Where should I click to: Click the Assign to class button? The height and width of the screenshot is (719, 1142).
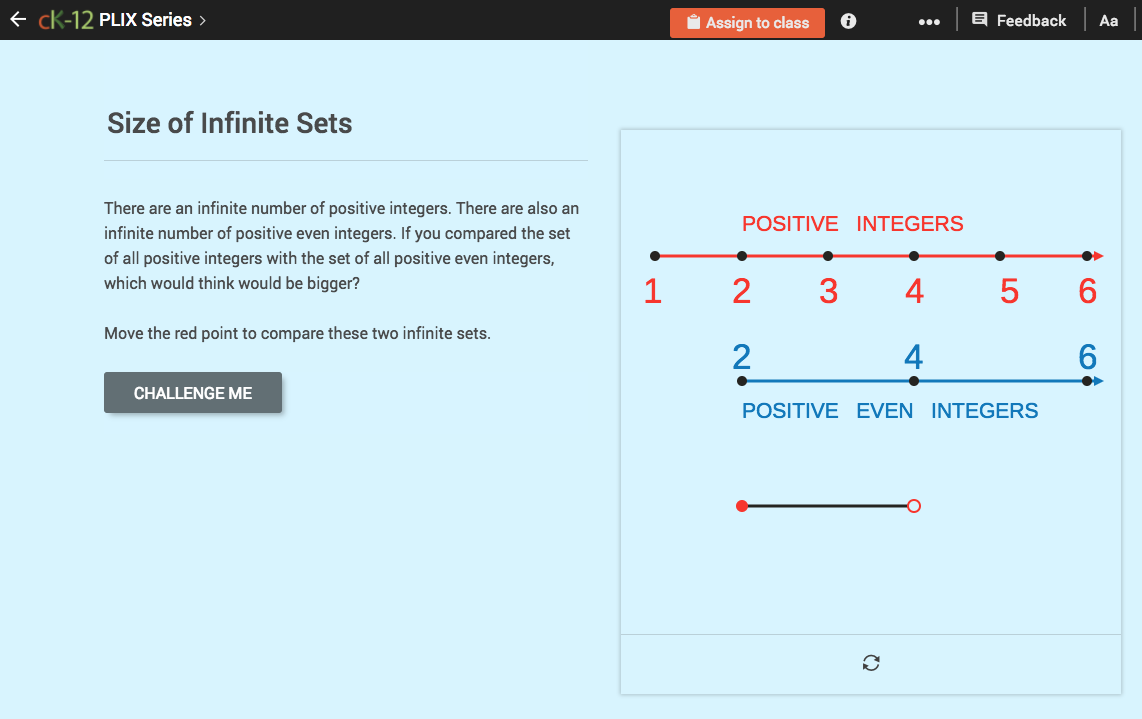pos(747,21)
